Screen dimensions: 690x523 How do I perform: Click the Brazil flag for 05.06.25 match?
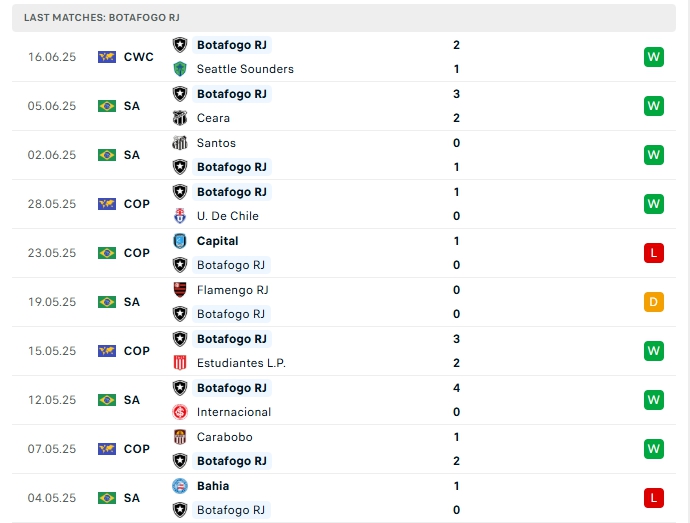(x=107, y=106)
